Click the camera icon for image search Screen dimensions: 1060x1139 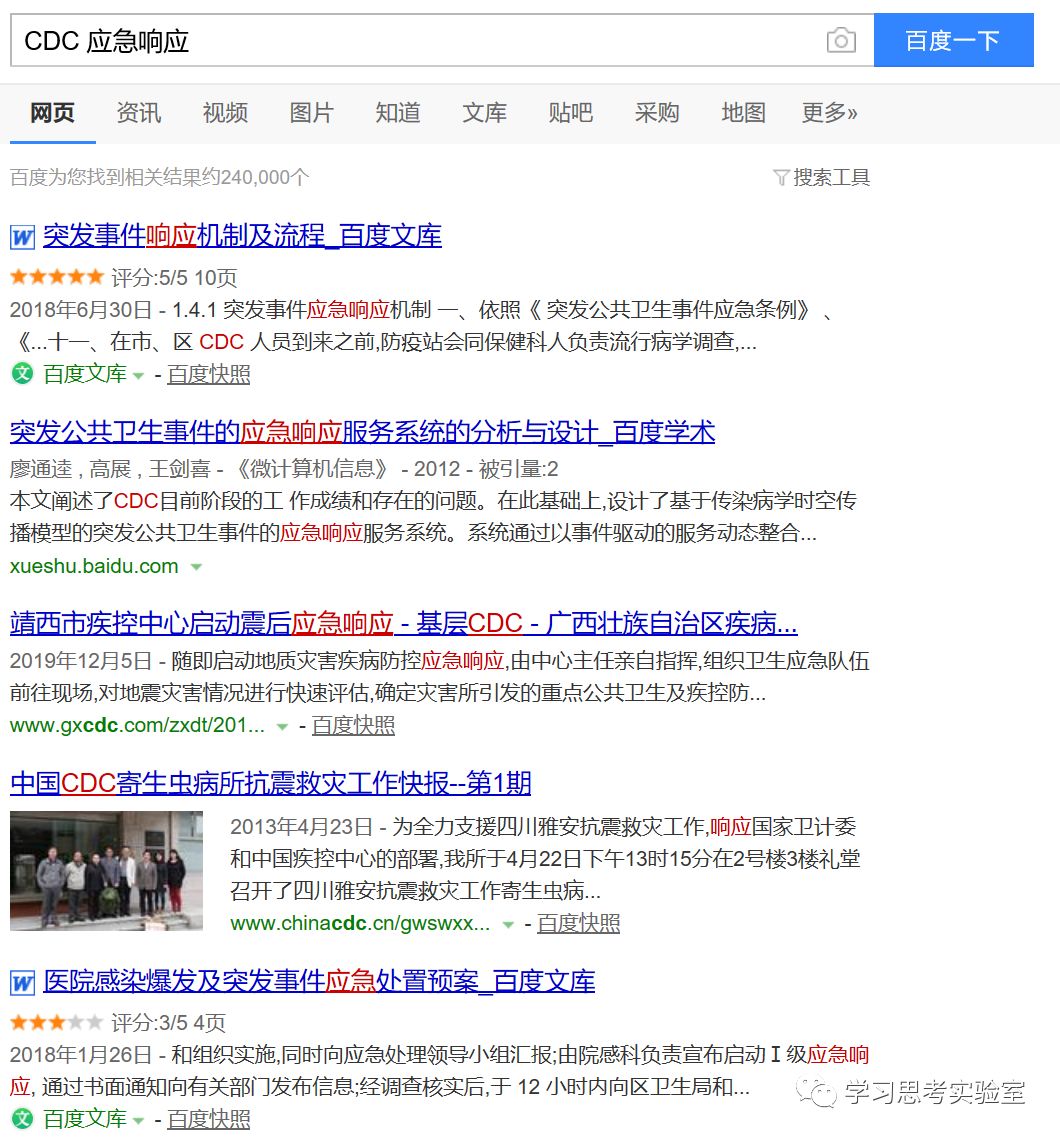842,39
